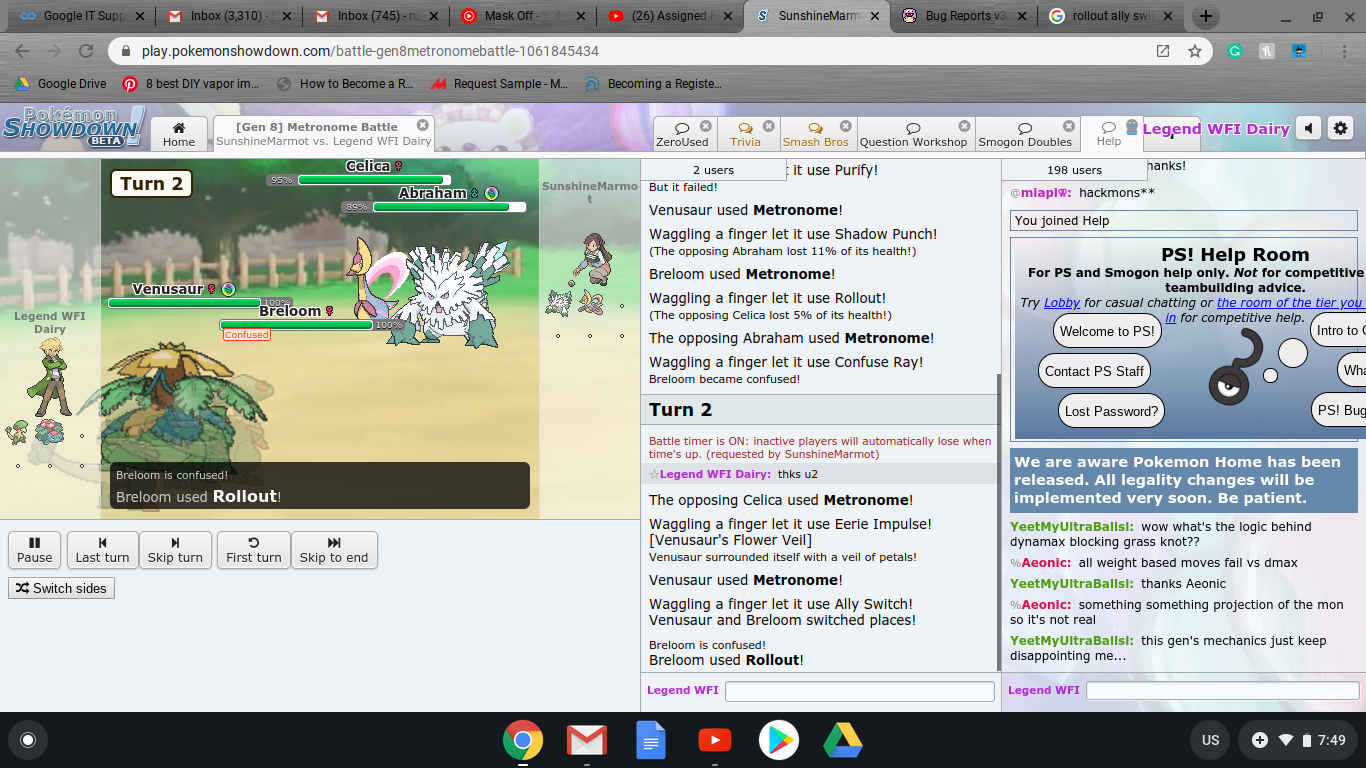The height and width of the screenshot is (768, 1366).
Task: Pause the battle replay
Action: point(35,550)
